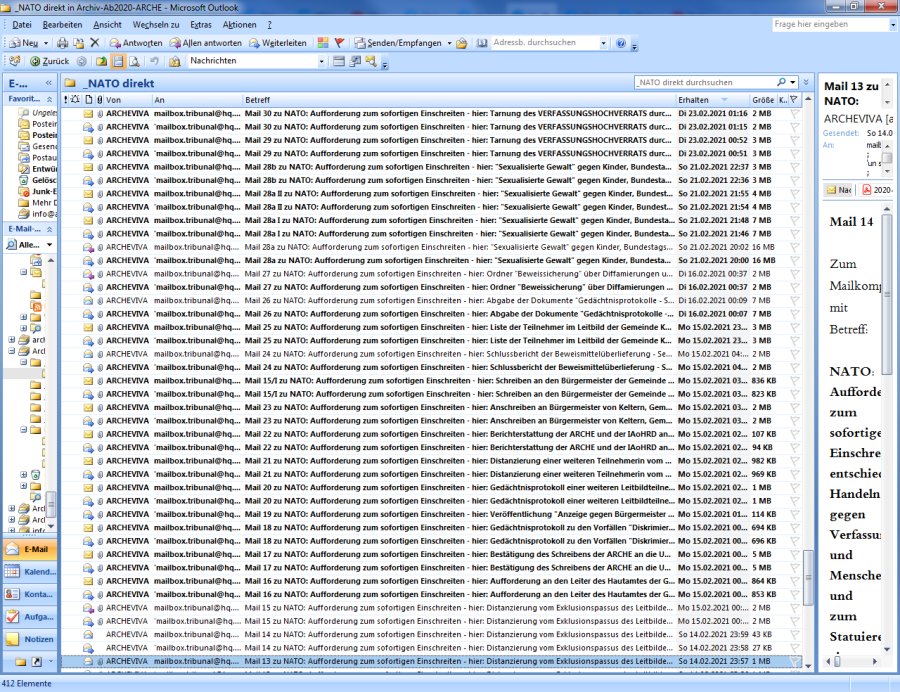Flag the Mail 28a I message received 21:48
Image resolution: width=900 pixels, height=692 pixels.
(x=794, y=220)
